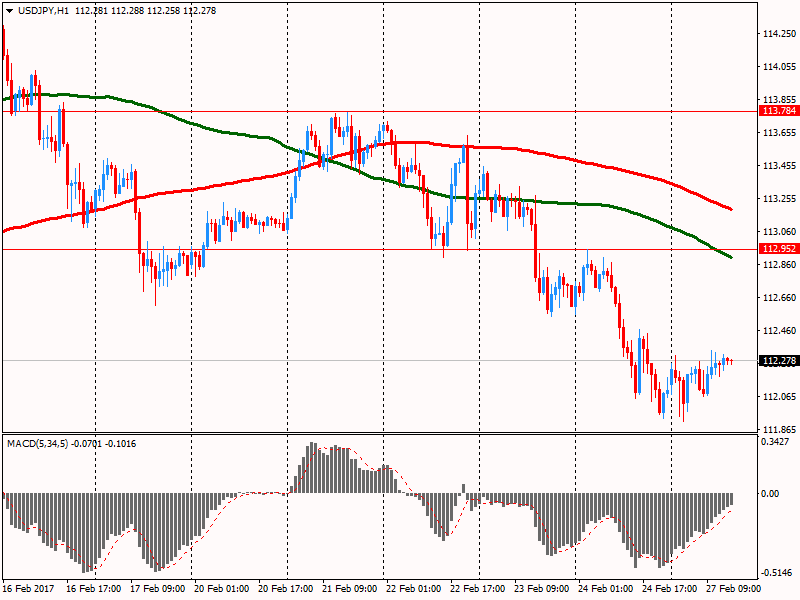Screen dimensions: 800x600
Task: Select the 113.784 red price level label
Action: [x=779, y=111]
